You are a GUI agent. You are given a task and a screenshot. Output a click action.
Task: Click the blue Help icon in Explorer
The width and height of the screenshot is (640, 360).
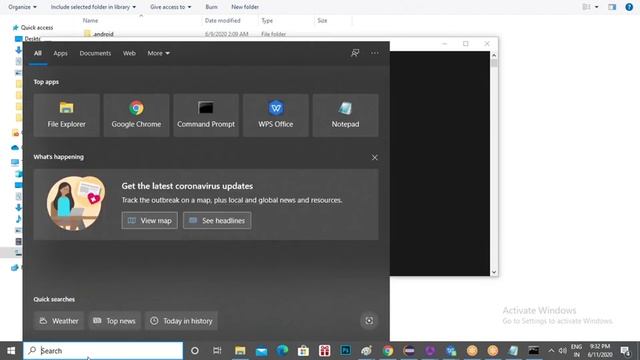[x=629, y=7]
